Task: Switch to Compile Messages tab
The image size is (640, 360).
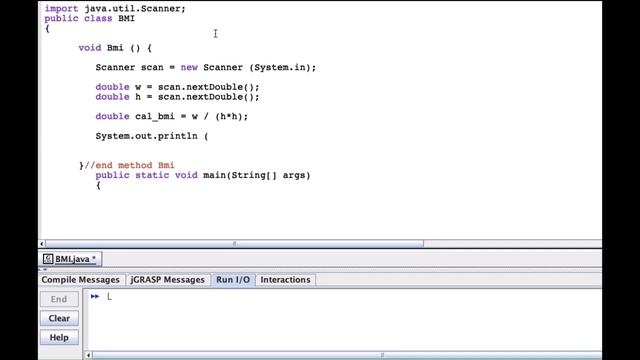Action: (x=80, y=280)
